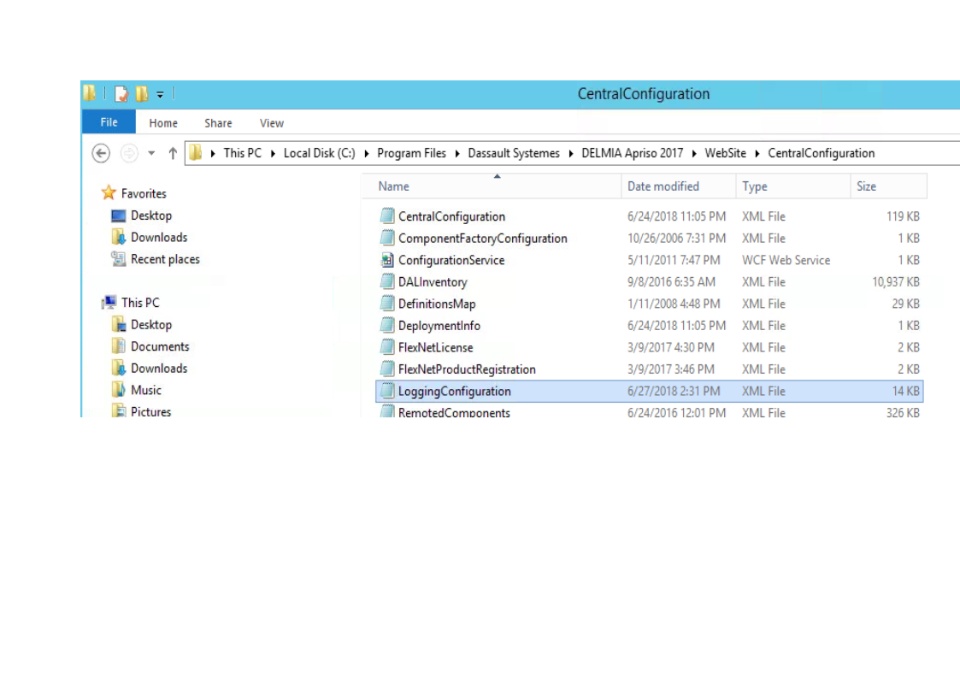Click Local Disk (C:) in address path
The height and width of the screenshot is (679, 960).
pos(319,153)
